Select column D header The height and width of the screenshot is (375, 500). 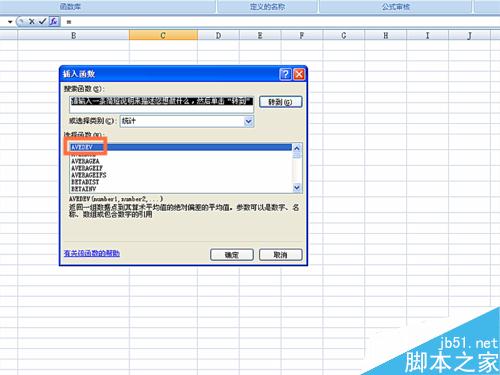[218, 35]
